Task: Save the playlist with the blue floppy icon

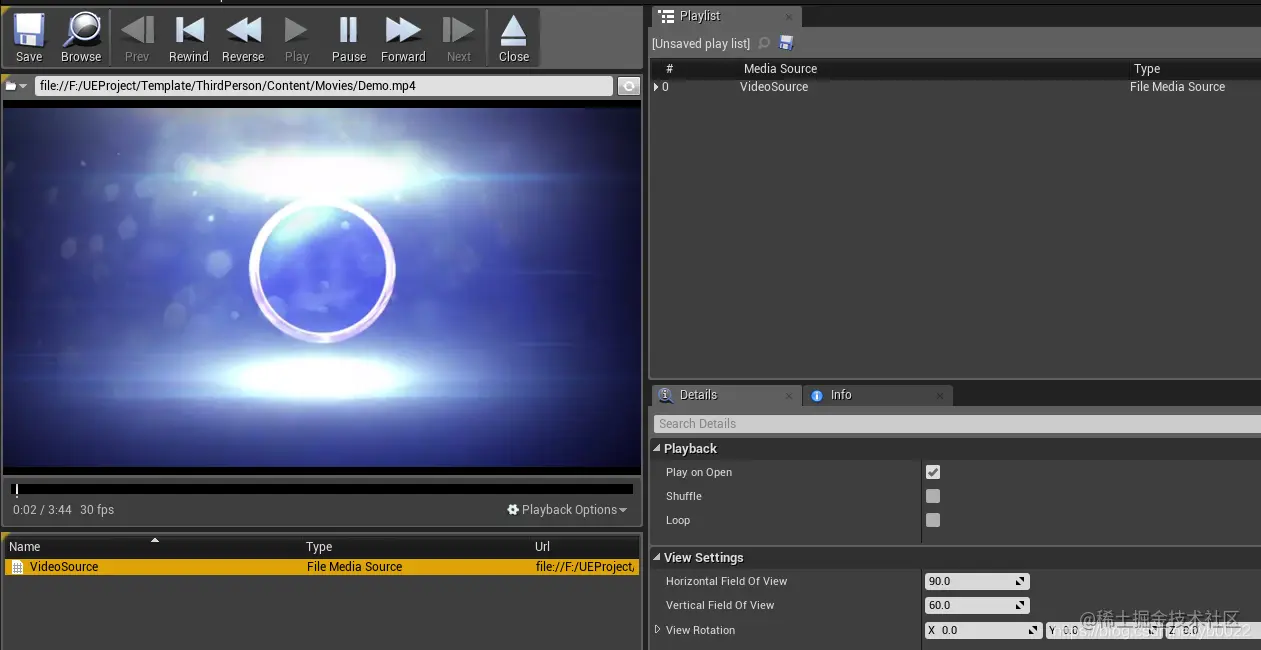Action: point(786,43)
